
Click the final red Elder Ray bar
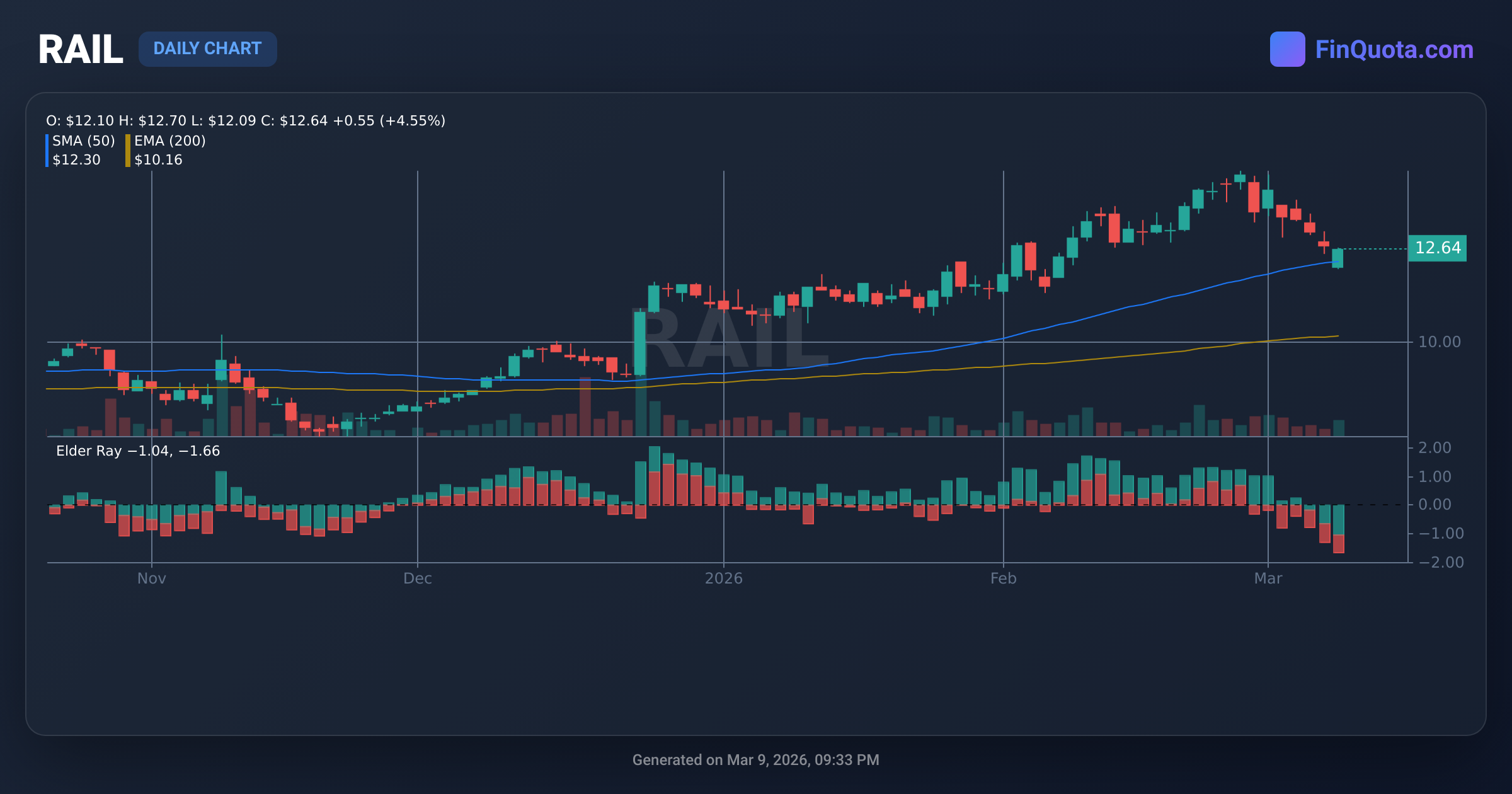[1339, 544]
